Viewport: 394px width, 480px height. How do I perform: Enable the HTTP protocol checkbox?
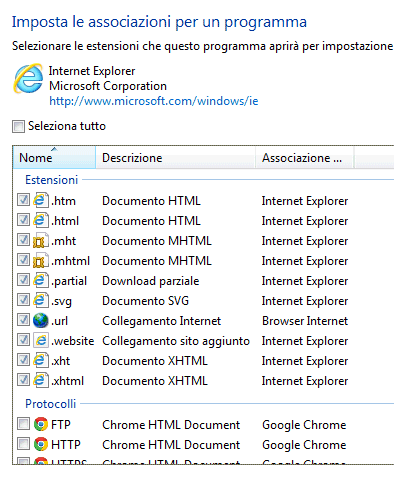(x=23, y=444)
